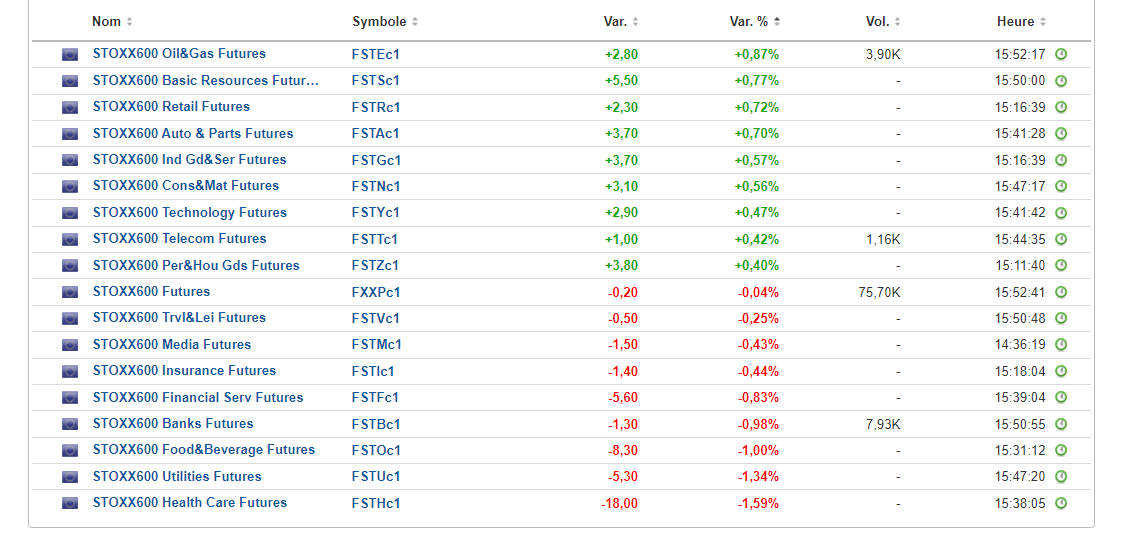The width and height of the screenshot is (1129, 542).
Task: Click the FSTRc1 symbol for Retail Futures
Action: click(x=376, y=107)
